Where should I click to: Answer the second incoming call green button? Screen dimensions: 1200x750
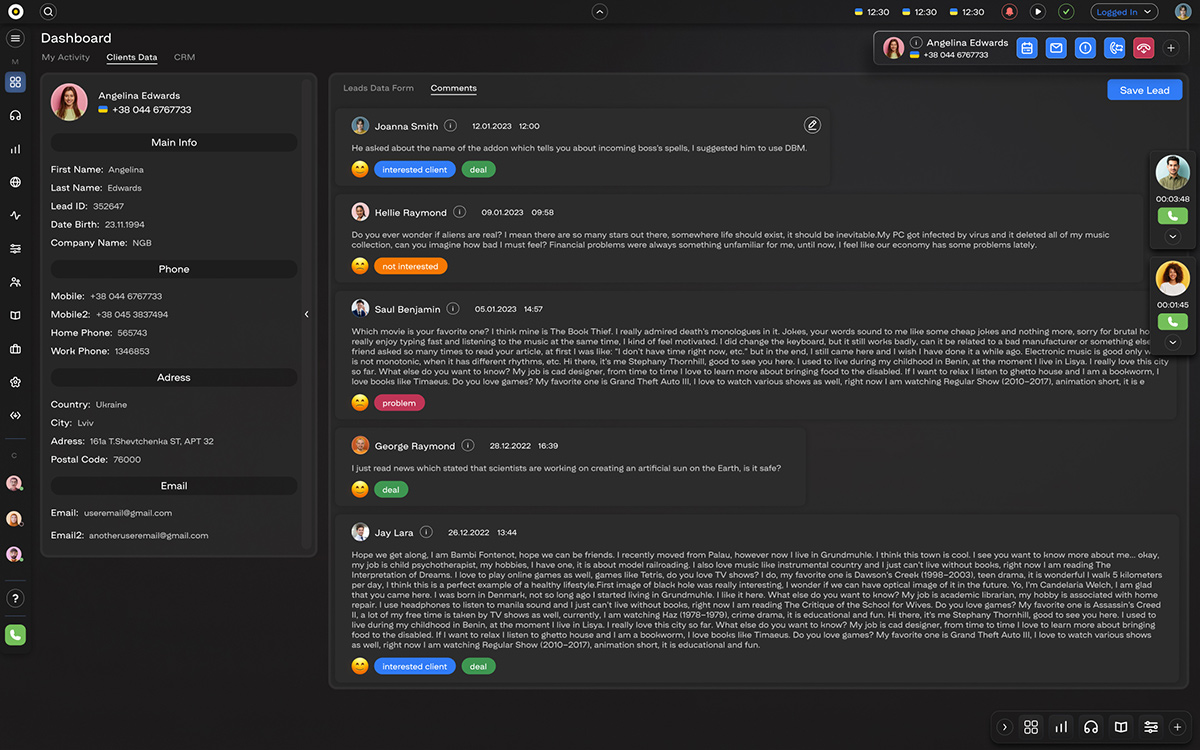coord(1172,321)
